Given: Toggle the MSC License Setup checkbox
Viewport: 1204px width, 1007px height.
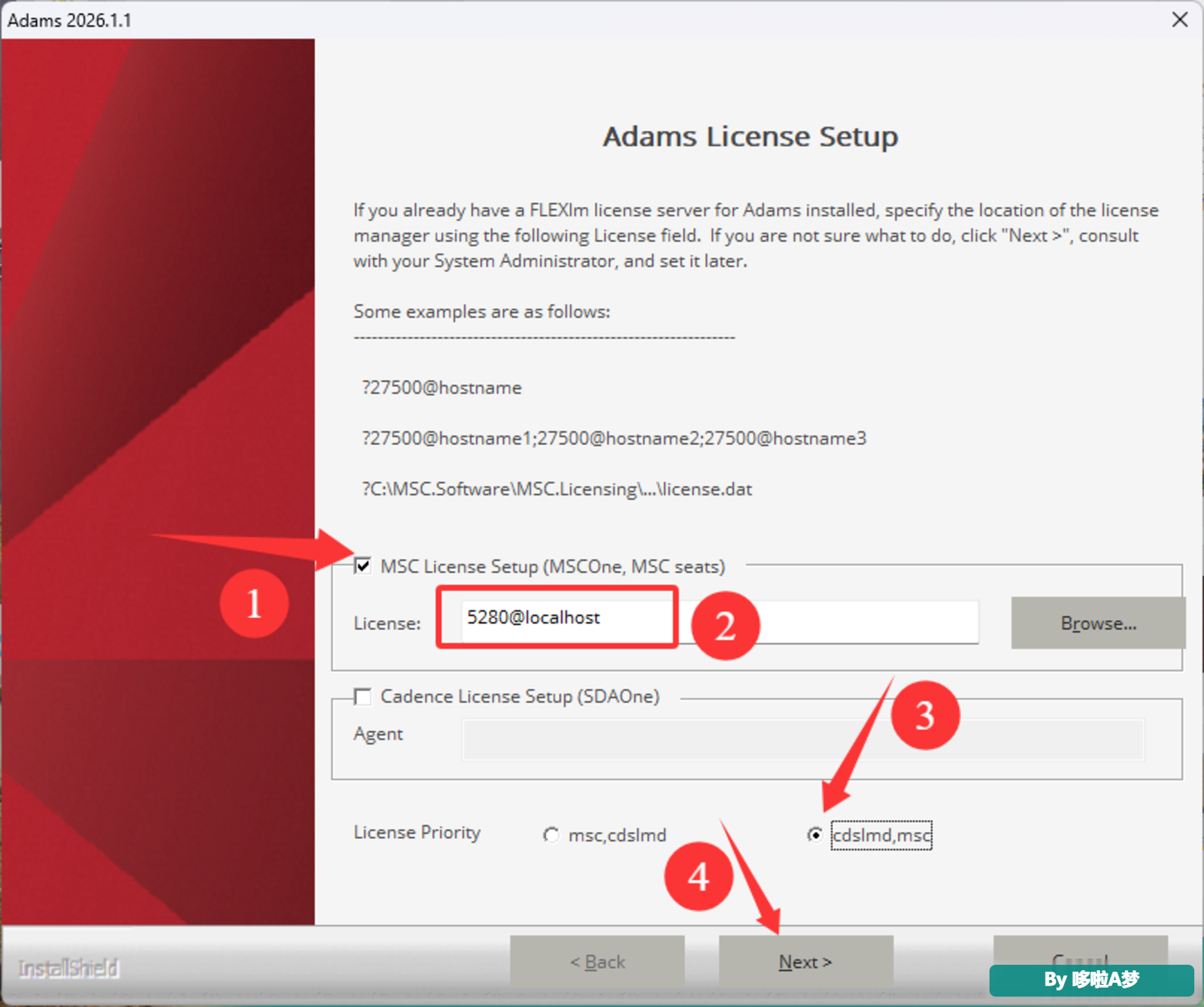Looking at the screenshot, I should 363,565.
